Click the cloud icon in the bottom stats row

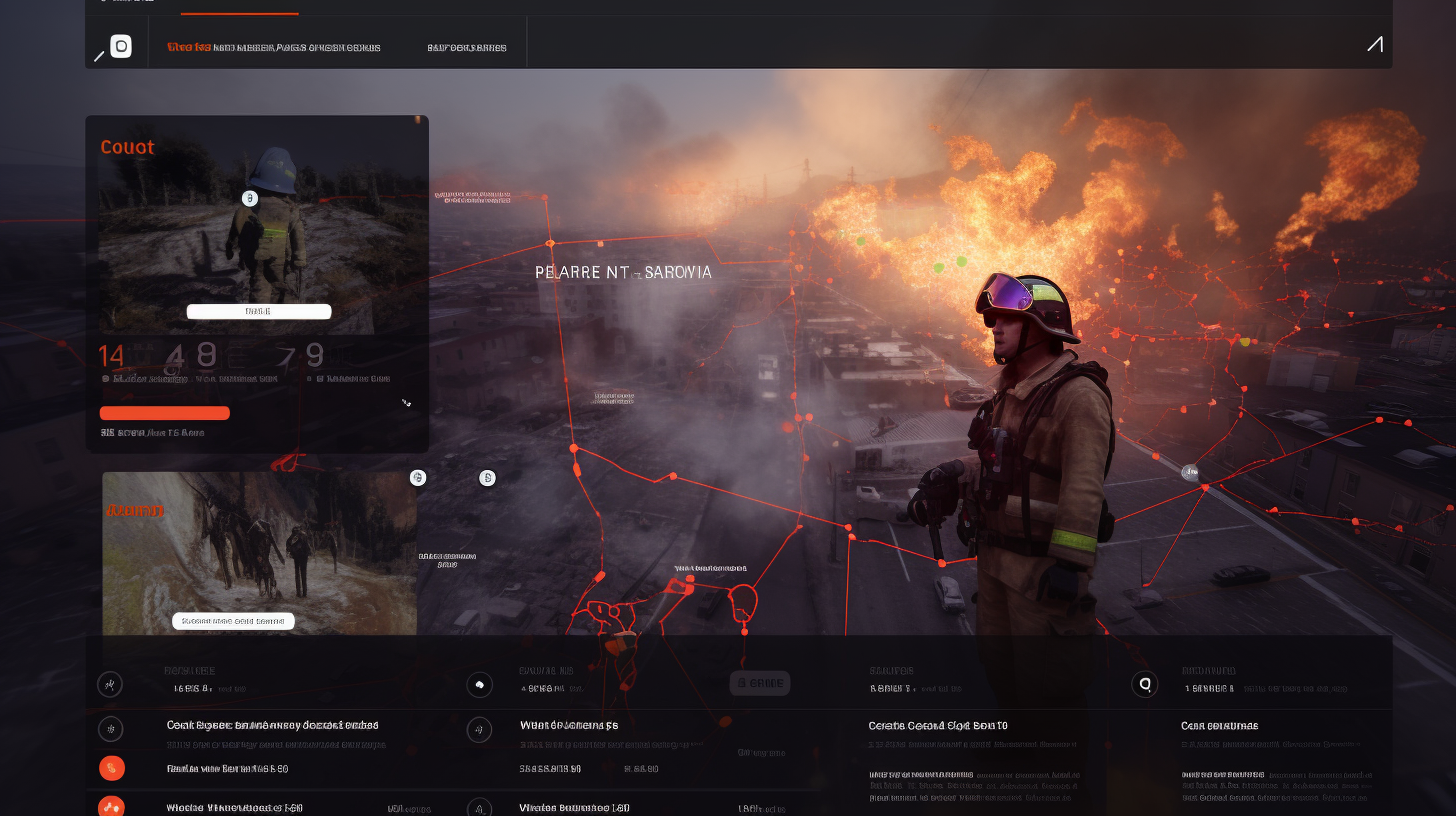pyautogui.click(x=480, y=684)
